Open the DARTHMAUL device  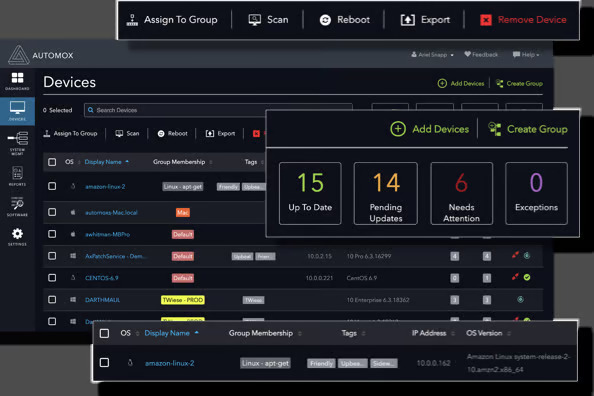pos(102,300)
